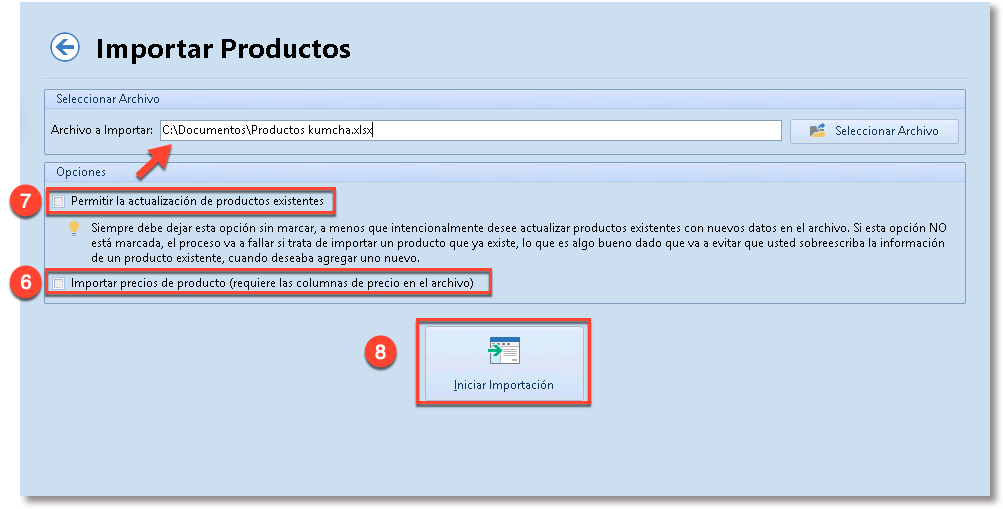Viewport: 1003px width, 509px height.
Task: Check Importar precios de producto option
Action: [x=59, y=283]
